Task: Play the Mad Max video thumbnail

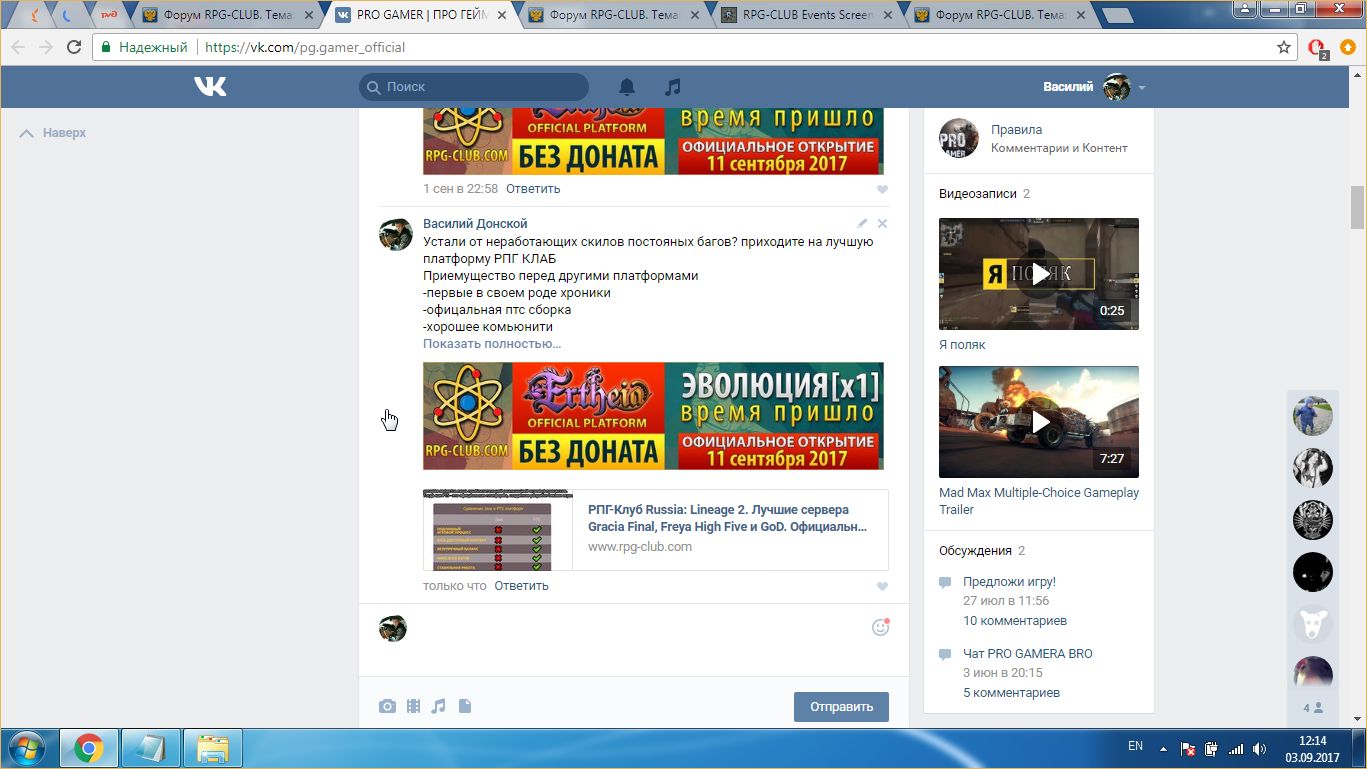Action: tap(1039, 422)
